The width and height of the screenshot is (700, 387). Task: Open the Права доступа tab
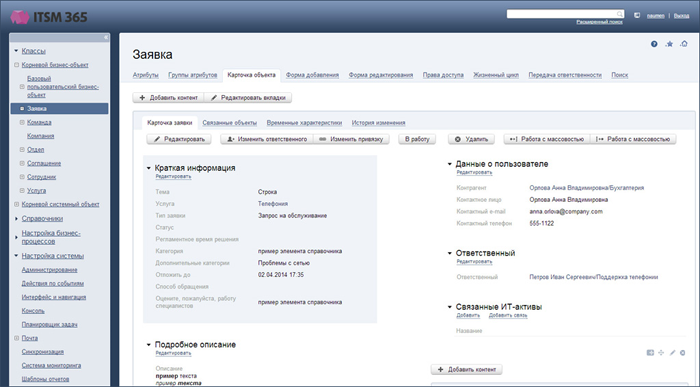pyautogui.click(x=443, y=75)
